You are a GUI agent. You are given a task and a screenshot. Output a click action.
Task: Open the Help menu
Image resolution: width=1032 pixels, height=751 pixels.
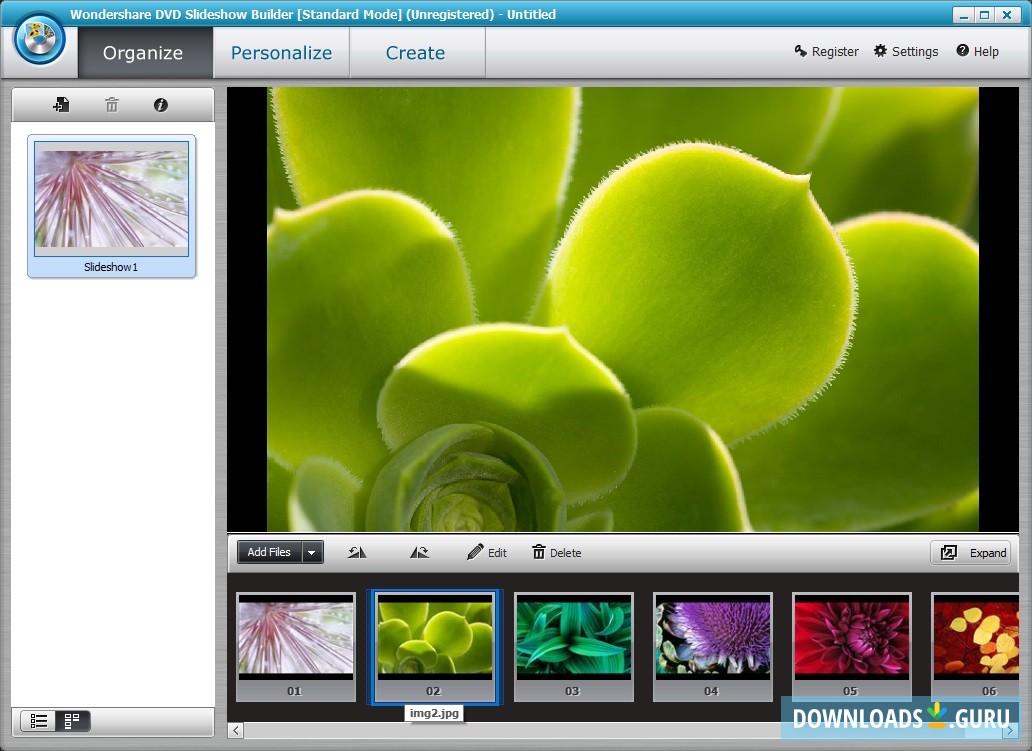pos(977,51)
